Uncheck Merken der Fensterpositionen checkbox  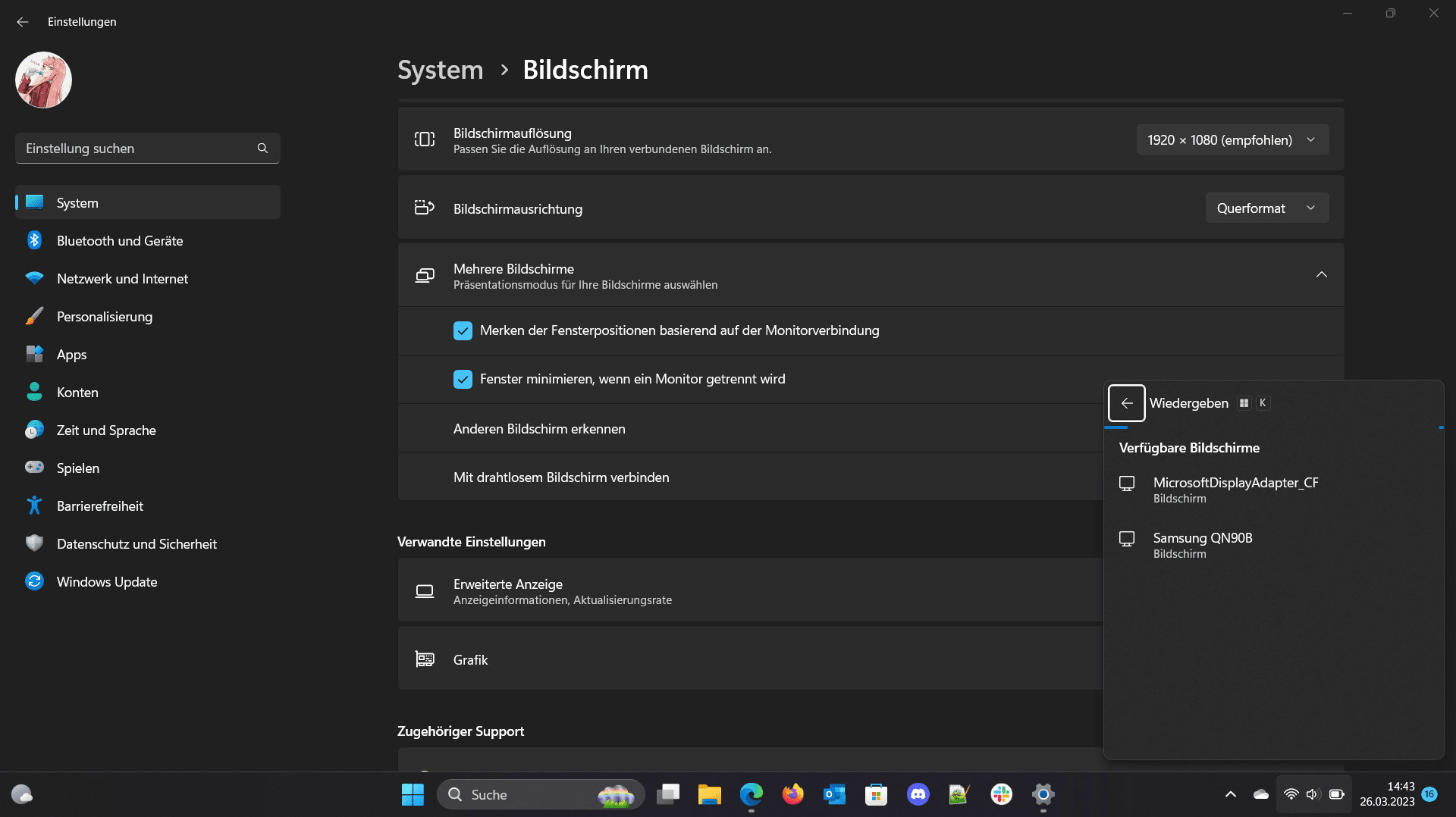pos(463,331)
